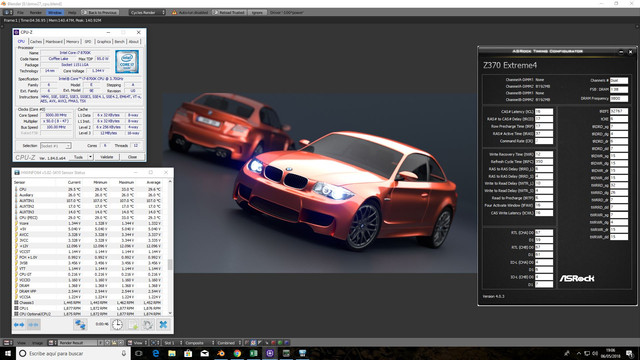Open the View menu in the image editor
Image resolution: width=640 pixels, height=360 pixels.
tap(21, 343)
